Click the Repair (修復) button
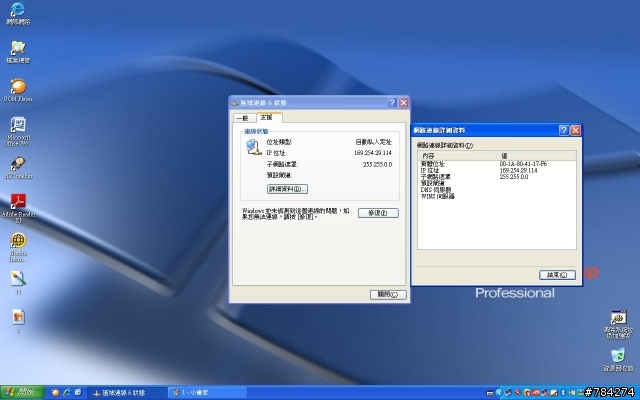 tap(378, 213)
